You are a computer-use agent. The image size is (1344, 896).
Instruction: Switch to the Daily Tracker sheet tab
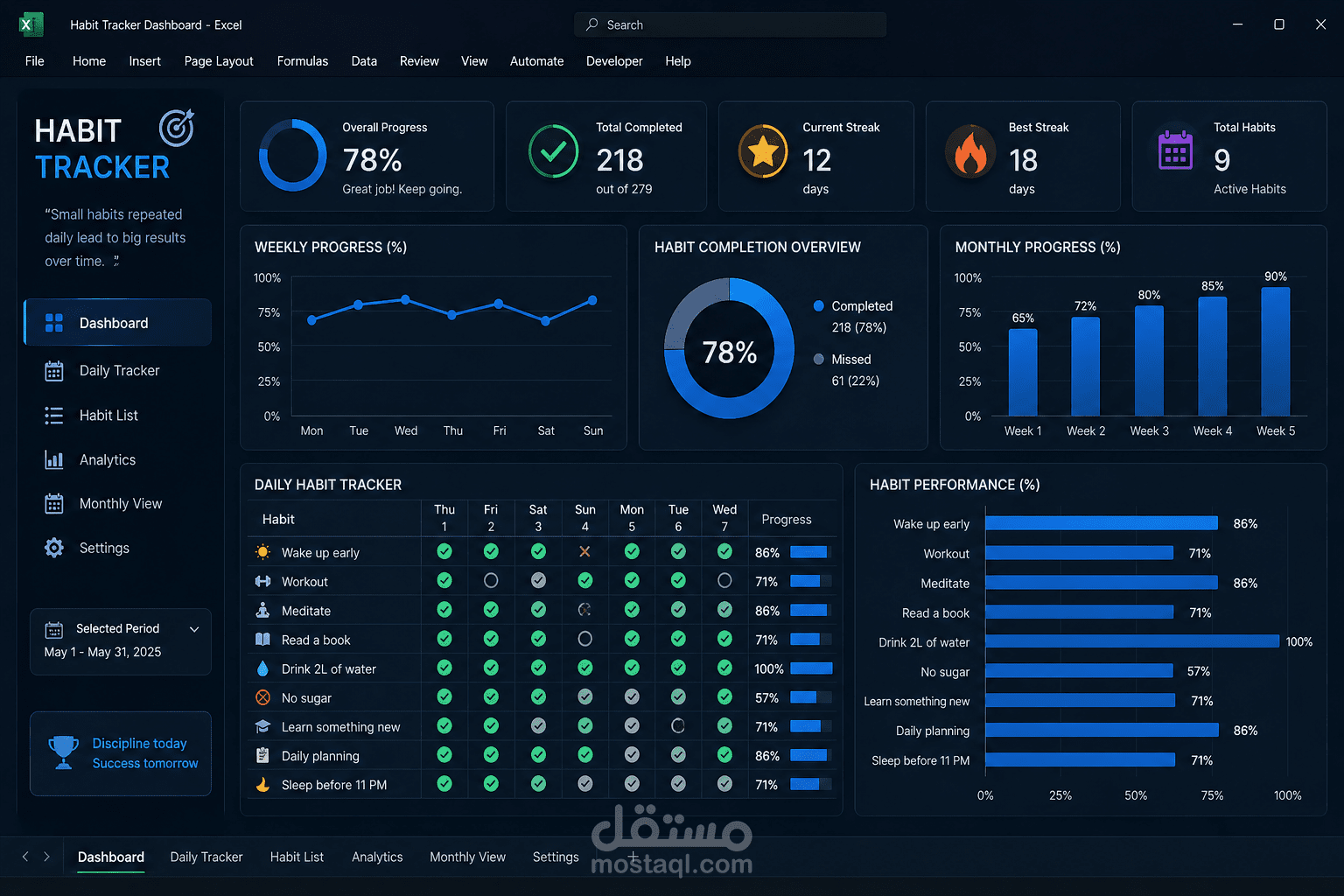click(x=206, y=857)
